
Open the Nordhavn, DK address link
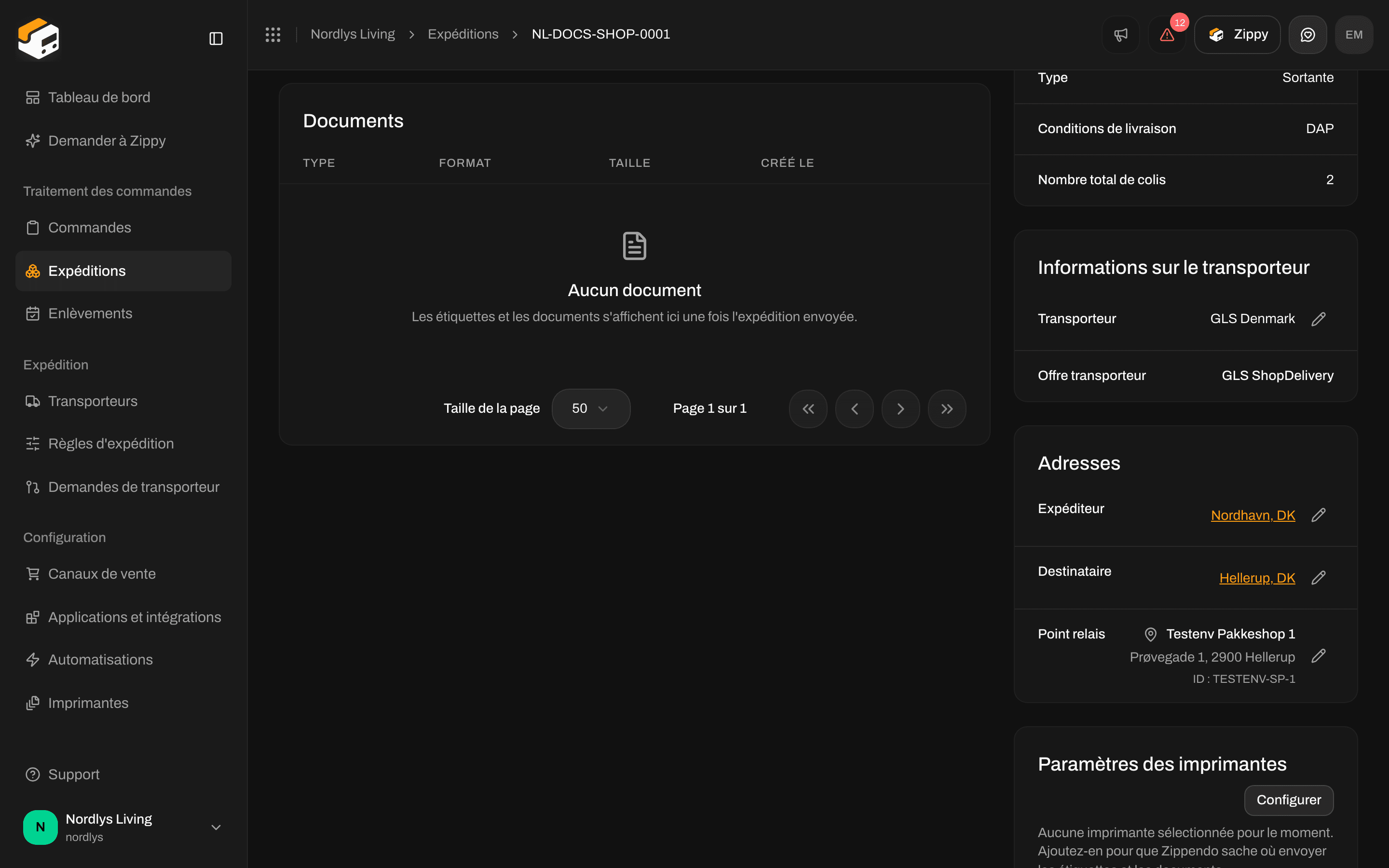pyautogui.click(x=1253, y=515)
